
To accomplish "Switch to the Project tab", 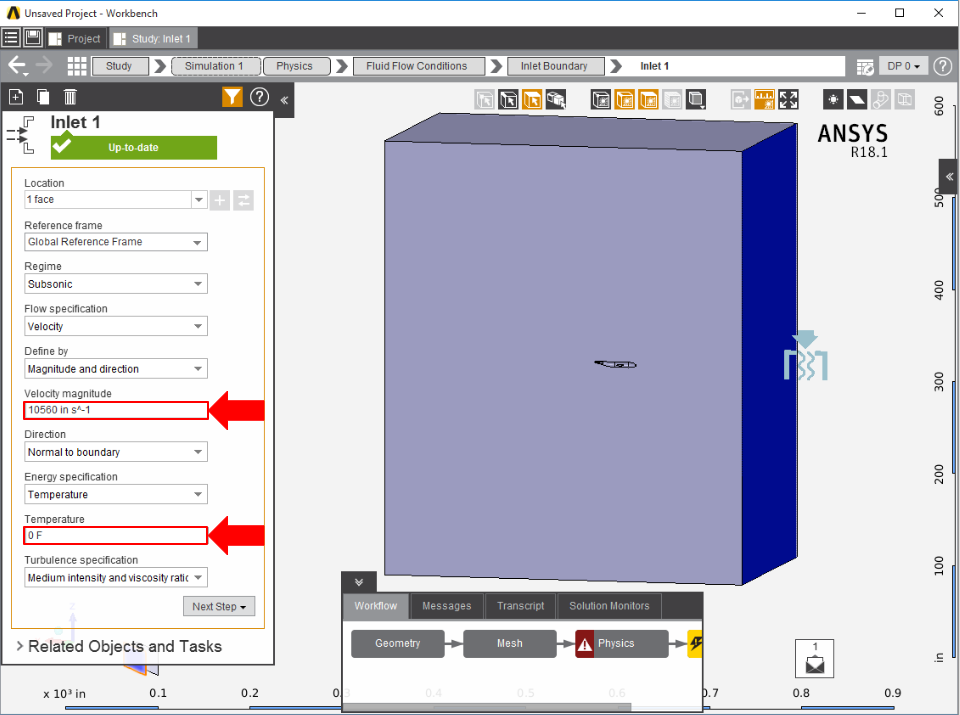I will click(75, 39).
